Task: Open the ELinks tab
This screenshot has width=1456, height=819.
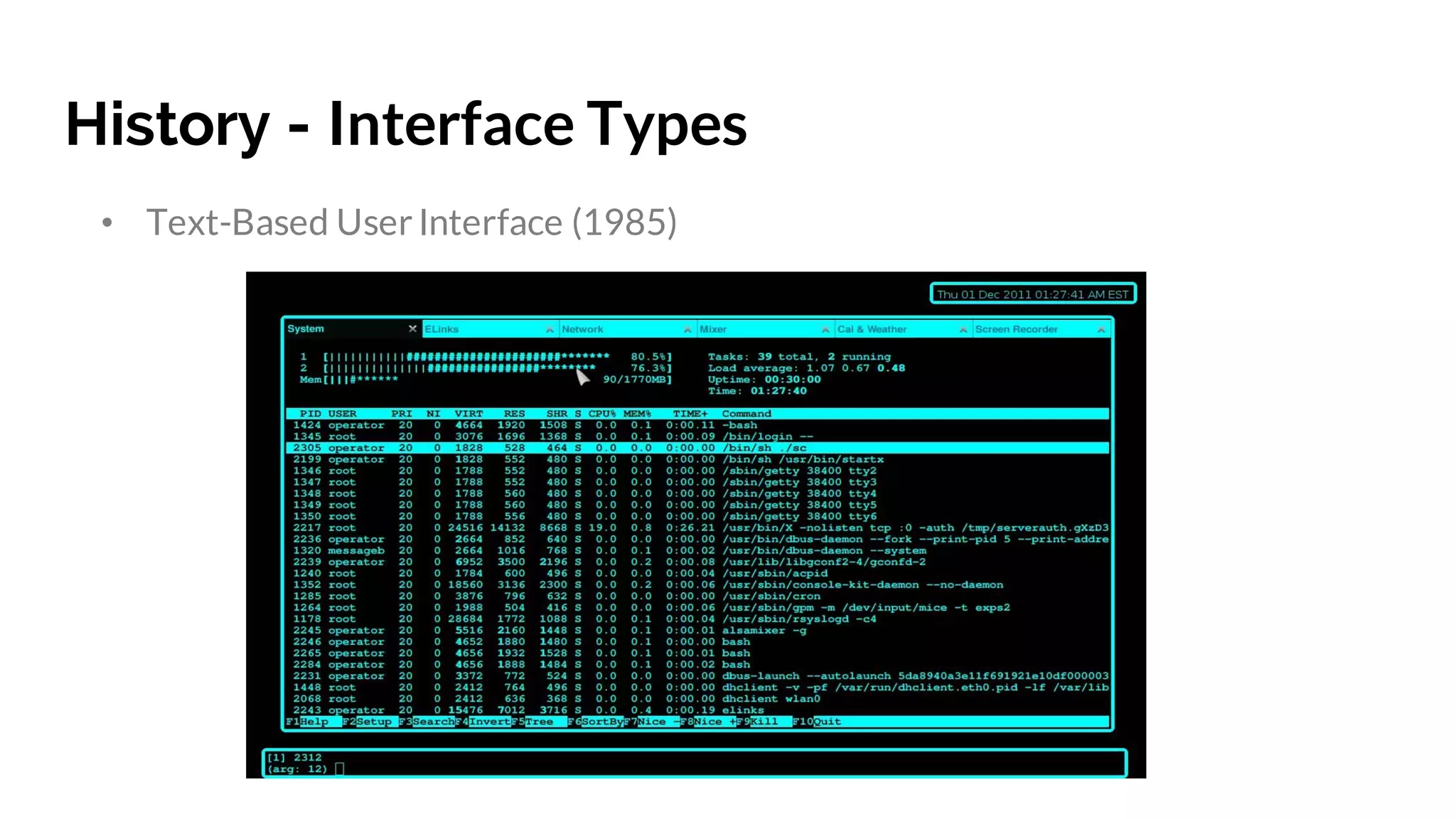Action: [x=490, y=329]
